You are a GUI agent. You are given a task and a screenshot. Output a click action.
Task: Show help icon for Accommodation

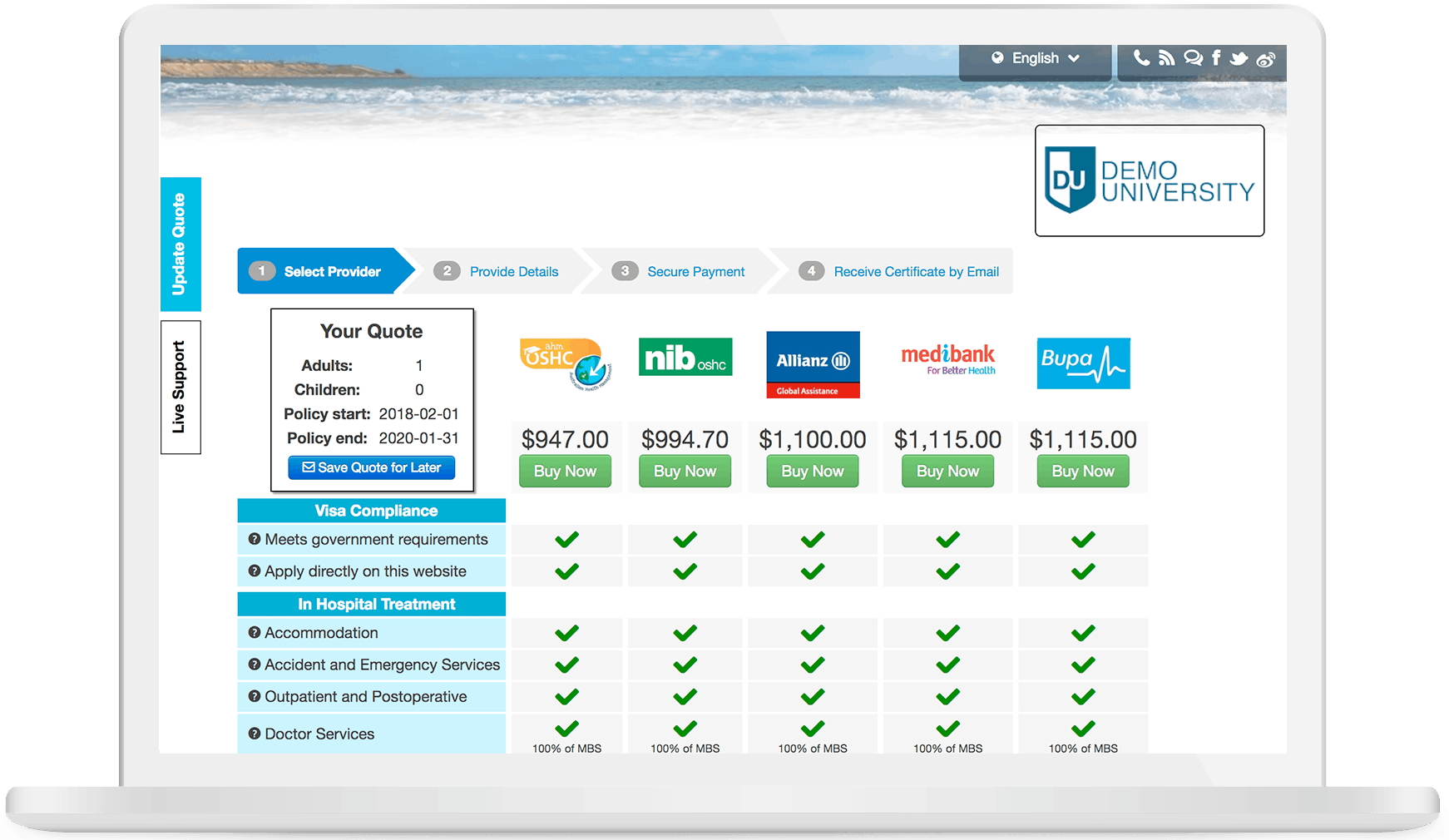[x=255, y=633]
